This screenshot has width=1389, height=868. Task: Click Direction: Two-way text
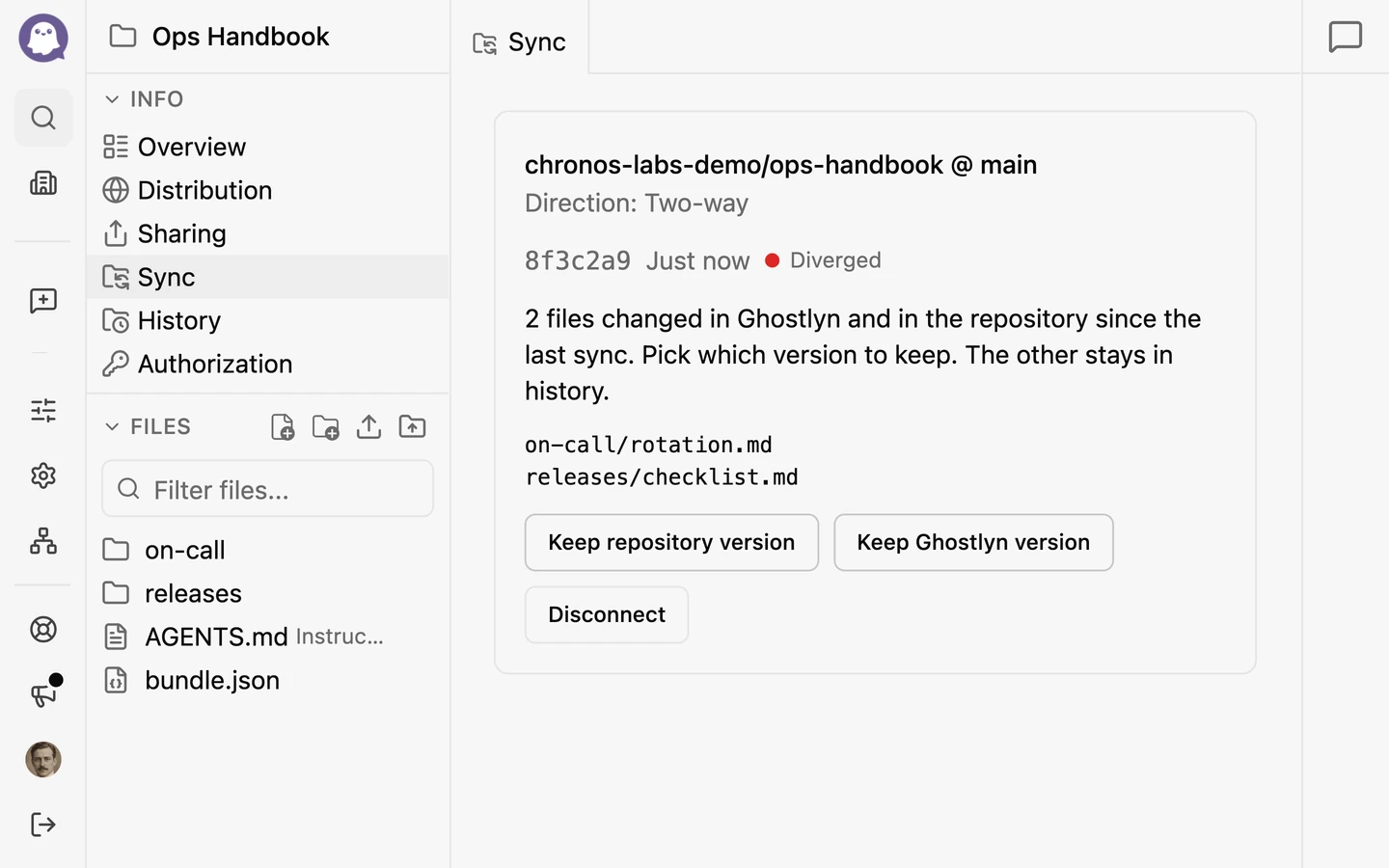tap(637, 203)
